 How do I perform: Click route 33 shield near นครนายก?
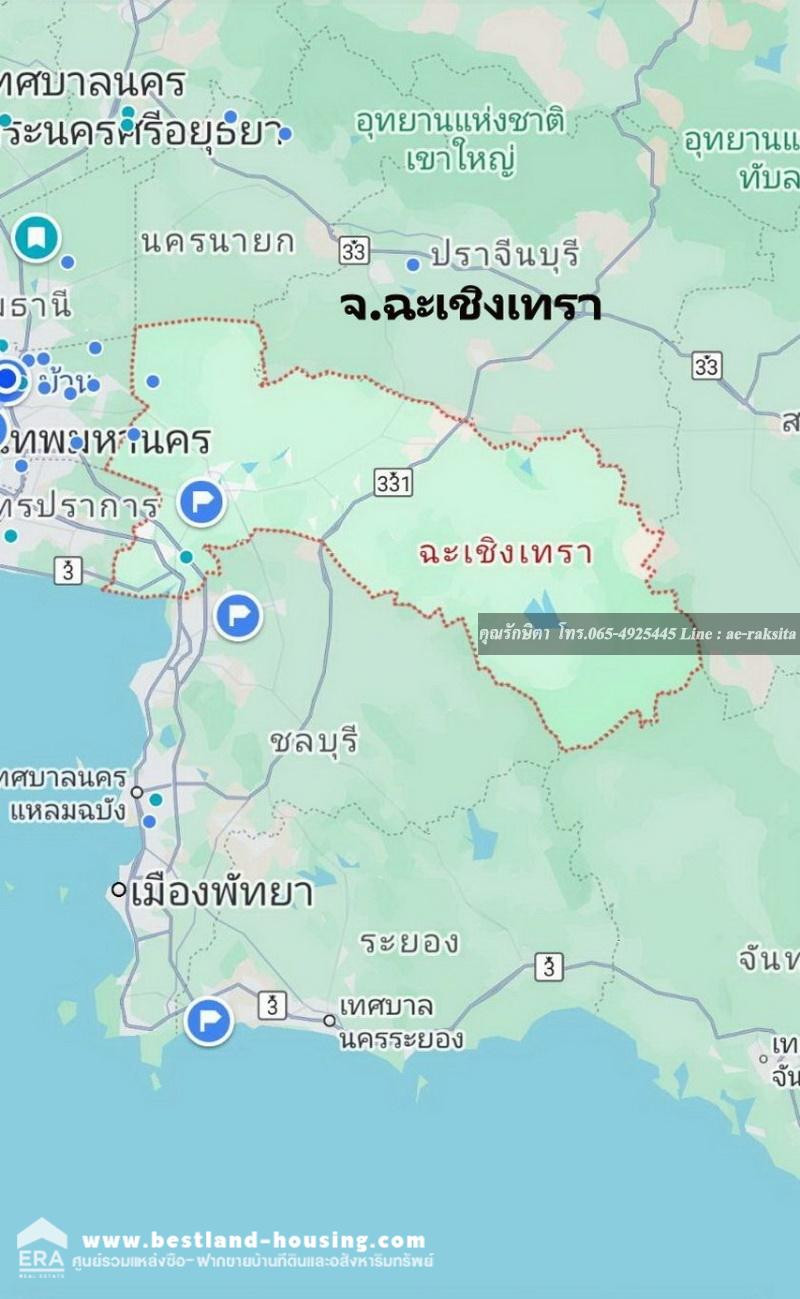point(353,249)
